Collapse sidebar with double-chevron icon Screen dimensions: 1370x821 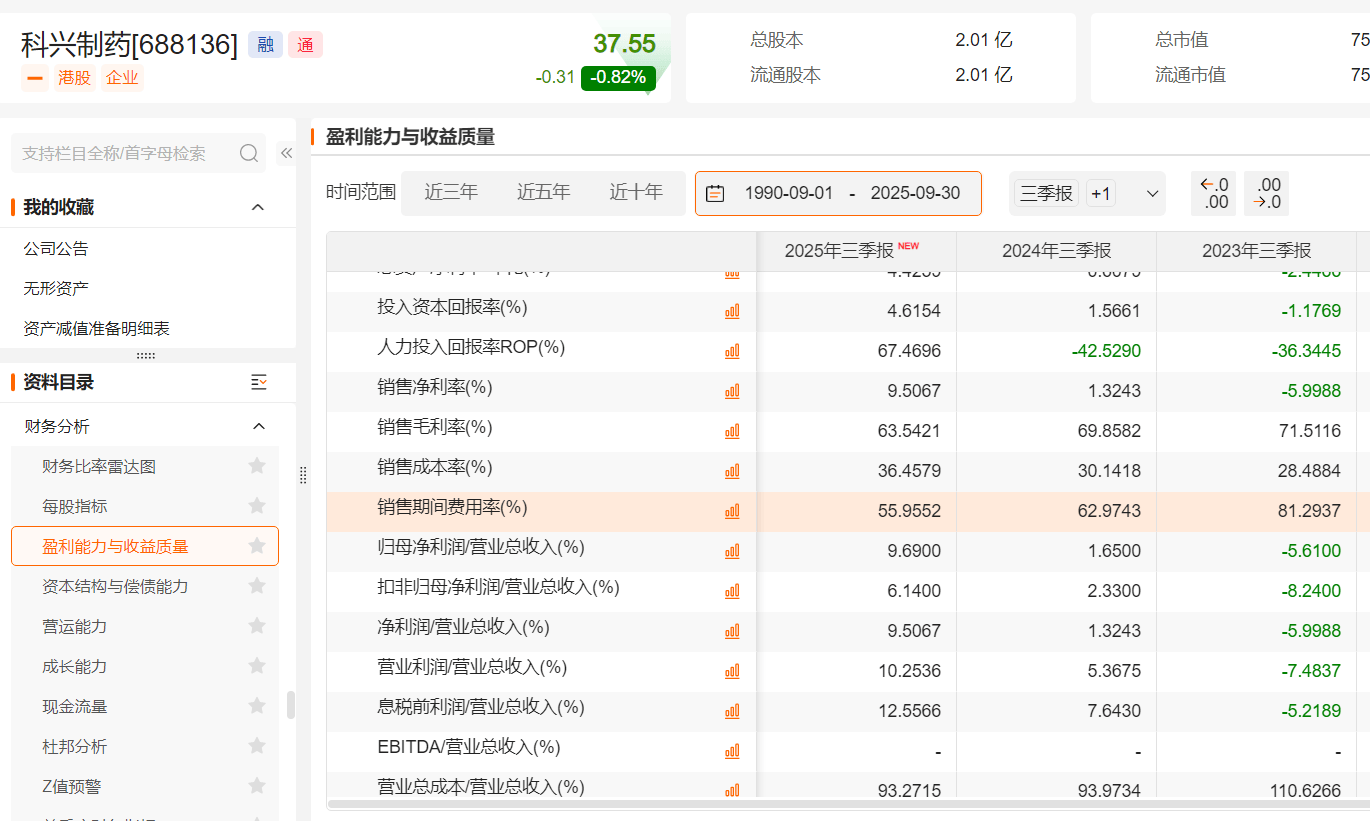coord(286,153)
